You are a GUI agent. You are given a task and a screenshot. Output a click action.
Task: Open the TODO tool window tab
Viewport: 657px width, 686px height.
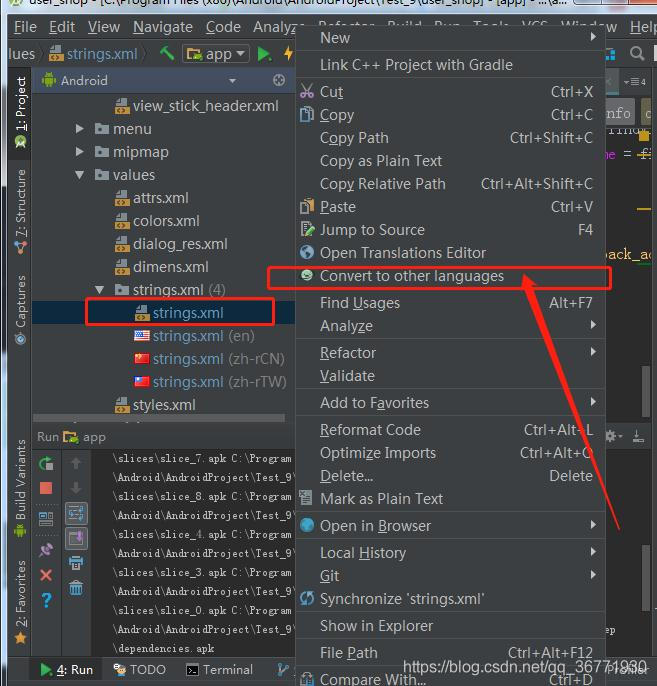click(140, 669)
